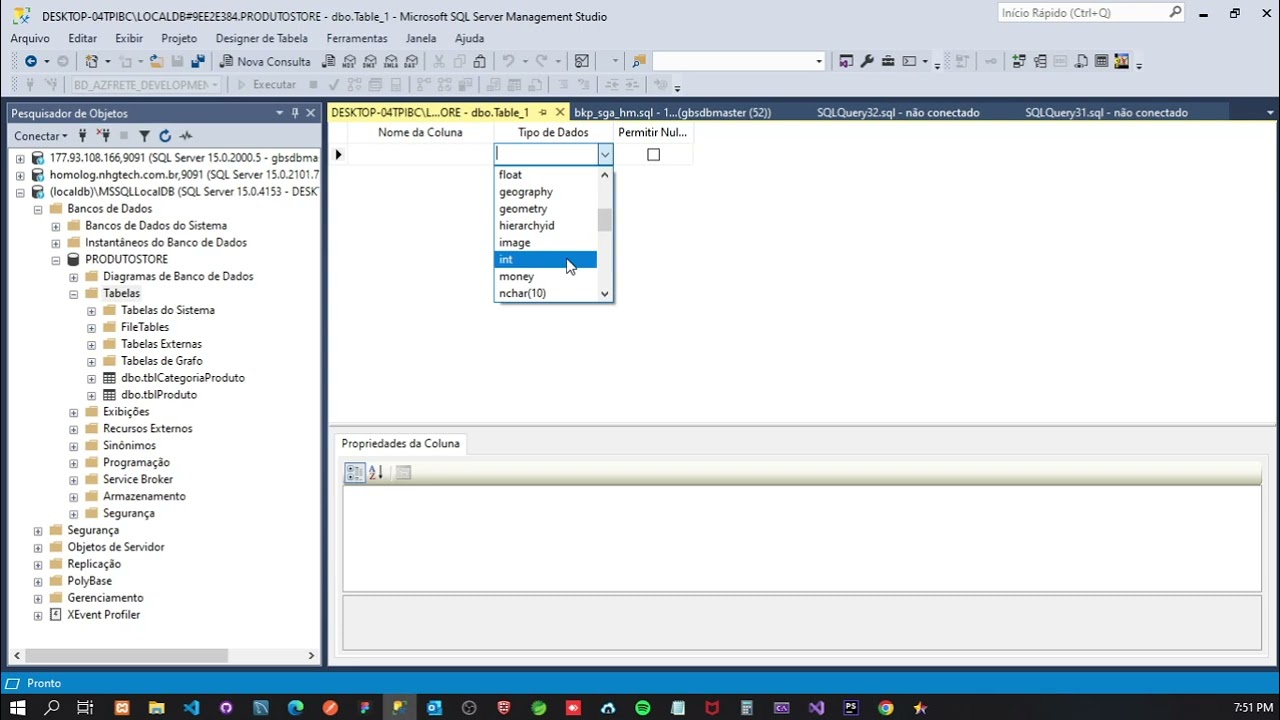Click the Nome da Coluna cell in first row

point(420,154)
